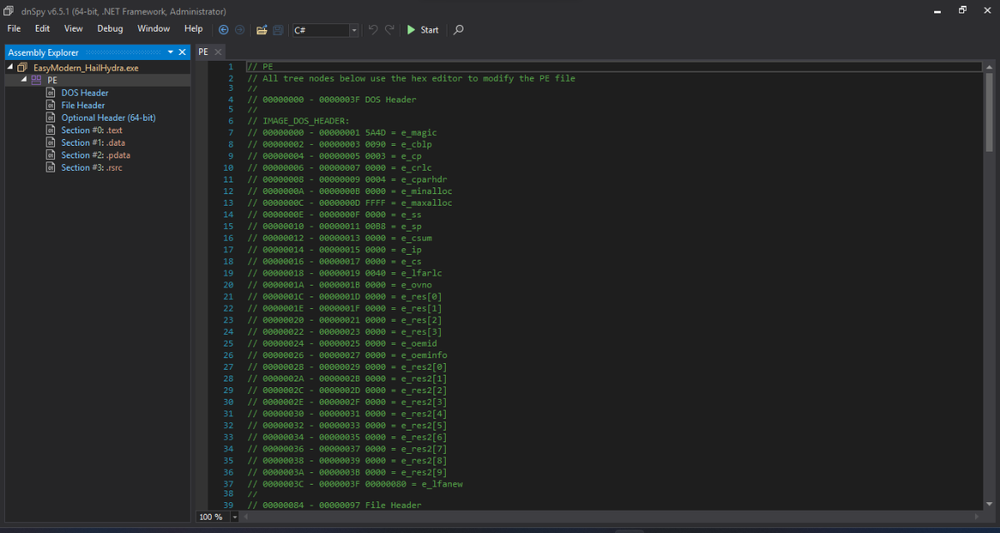Select Section #3: .rsrc node
1000x533 pixels.
coord(94,167)
